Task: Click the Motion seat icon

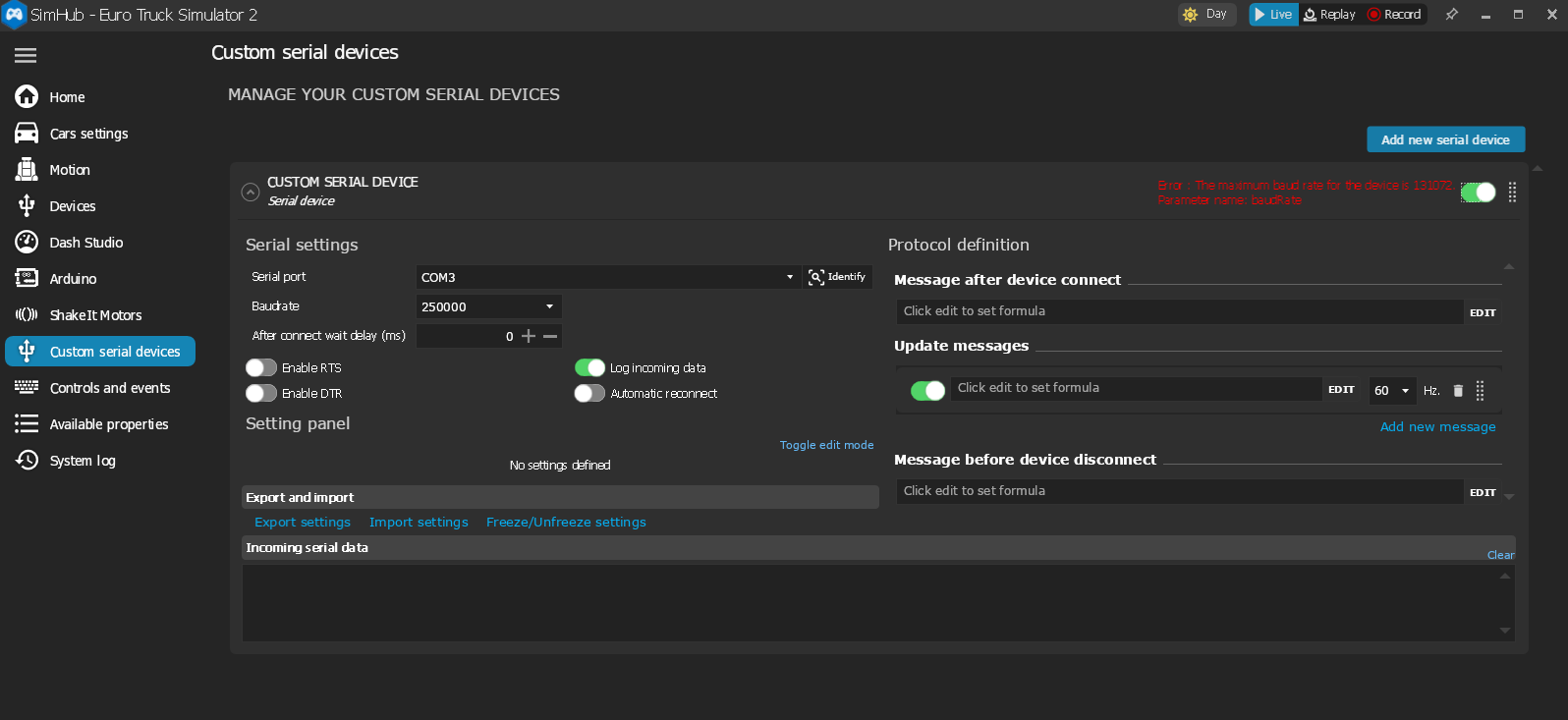Action: click(x=27, y=169)
